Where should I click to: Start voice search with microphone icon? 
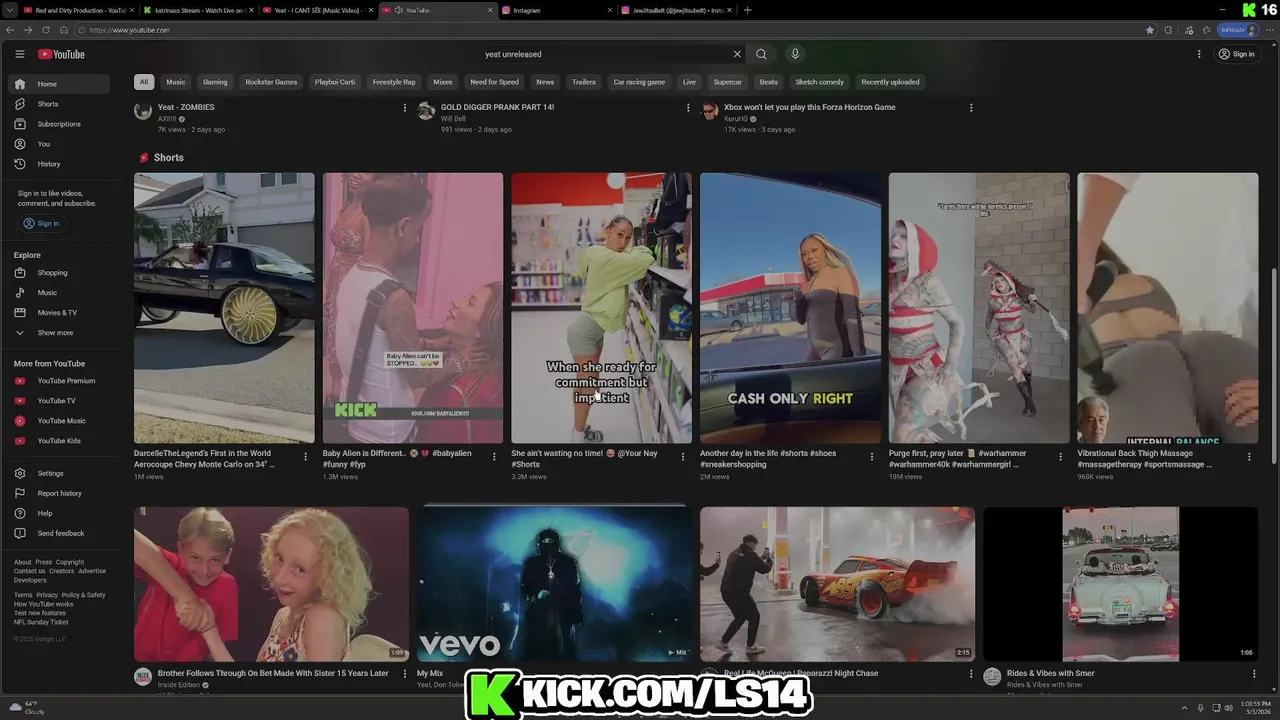(795, 54)
